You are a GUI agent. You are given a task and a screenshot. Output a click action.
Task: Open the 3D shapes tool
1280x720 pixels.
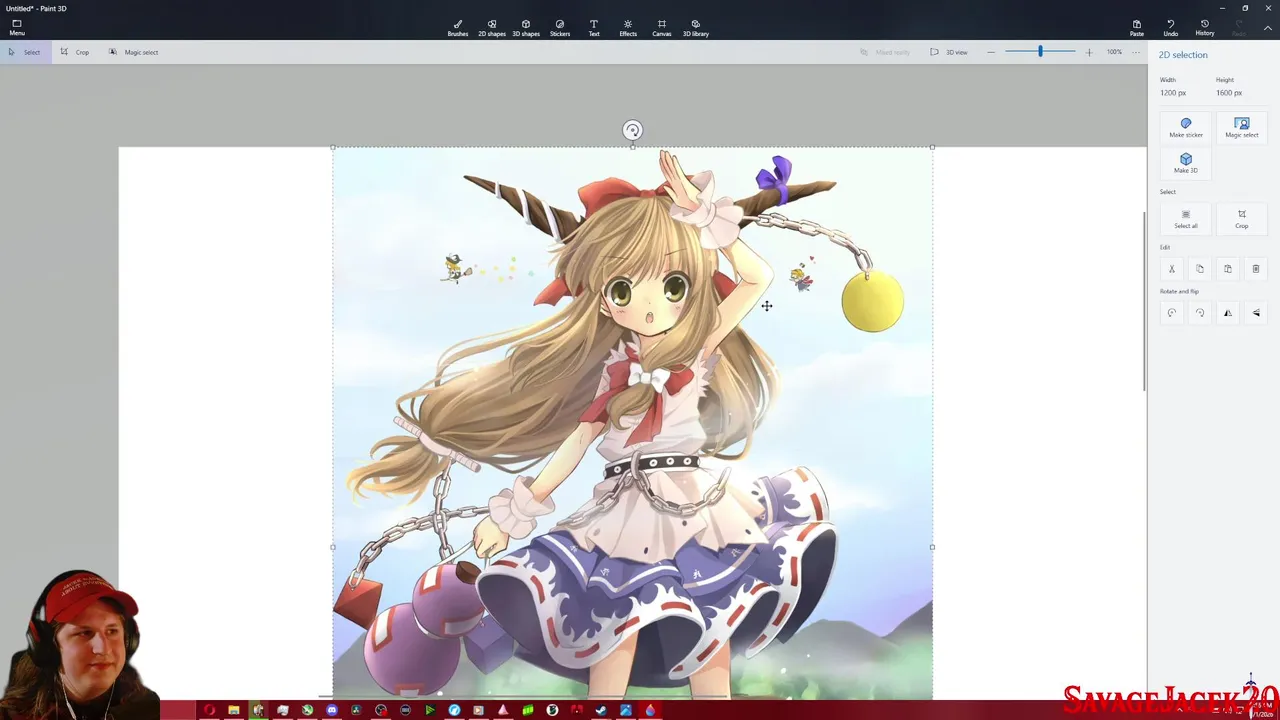pos(526,28)
